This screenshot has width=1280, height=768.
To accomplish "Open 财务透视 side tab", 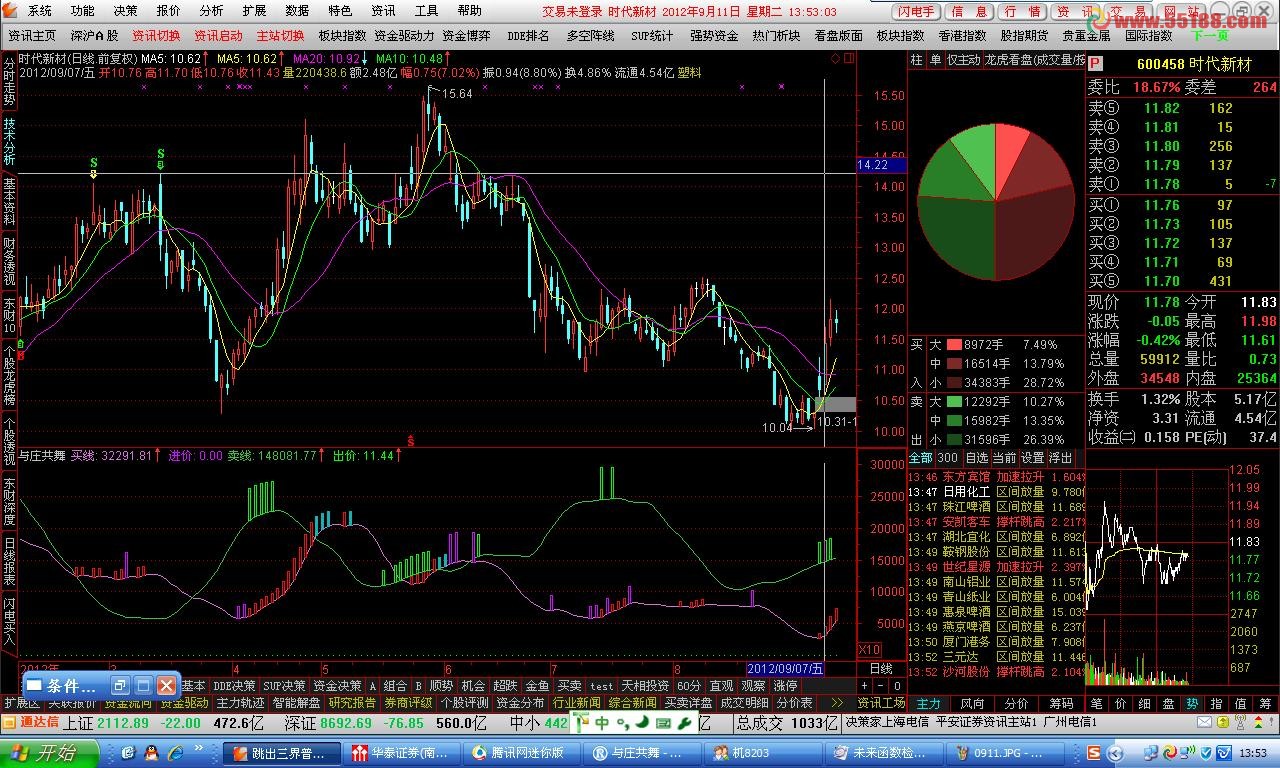I will (x=9, y=262).
